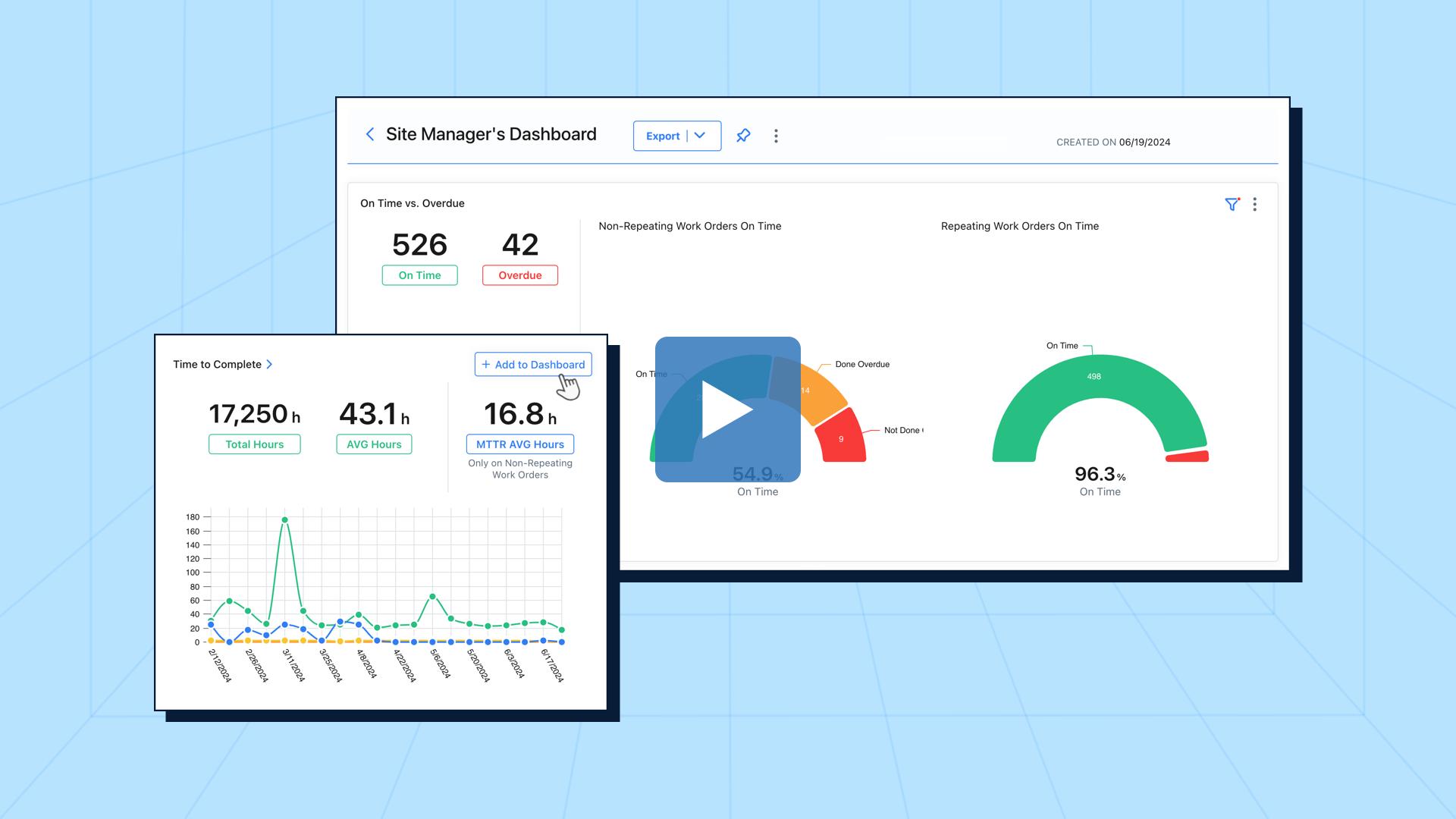Click the Repeating Work Orders On Time title
The image size is (1456, 819).
coord(1020,225)
